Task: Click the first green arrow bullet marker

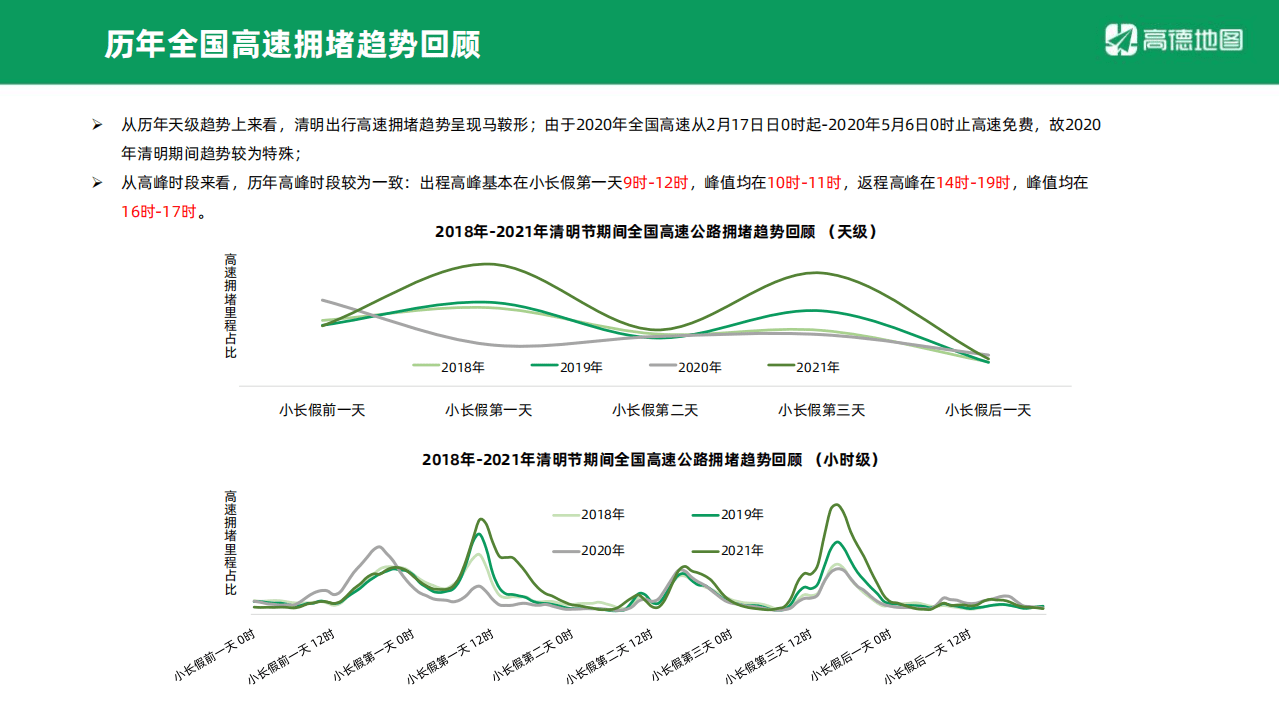Action: (x=95, y=124)
